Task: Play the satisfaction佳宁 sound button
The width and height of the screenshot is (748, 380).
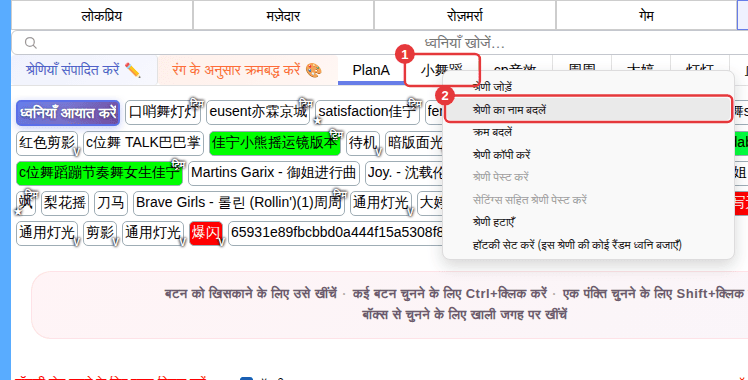Action: 367,113
